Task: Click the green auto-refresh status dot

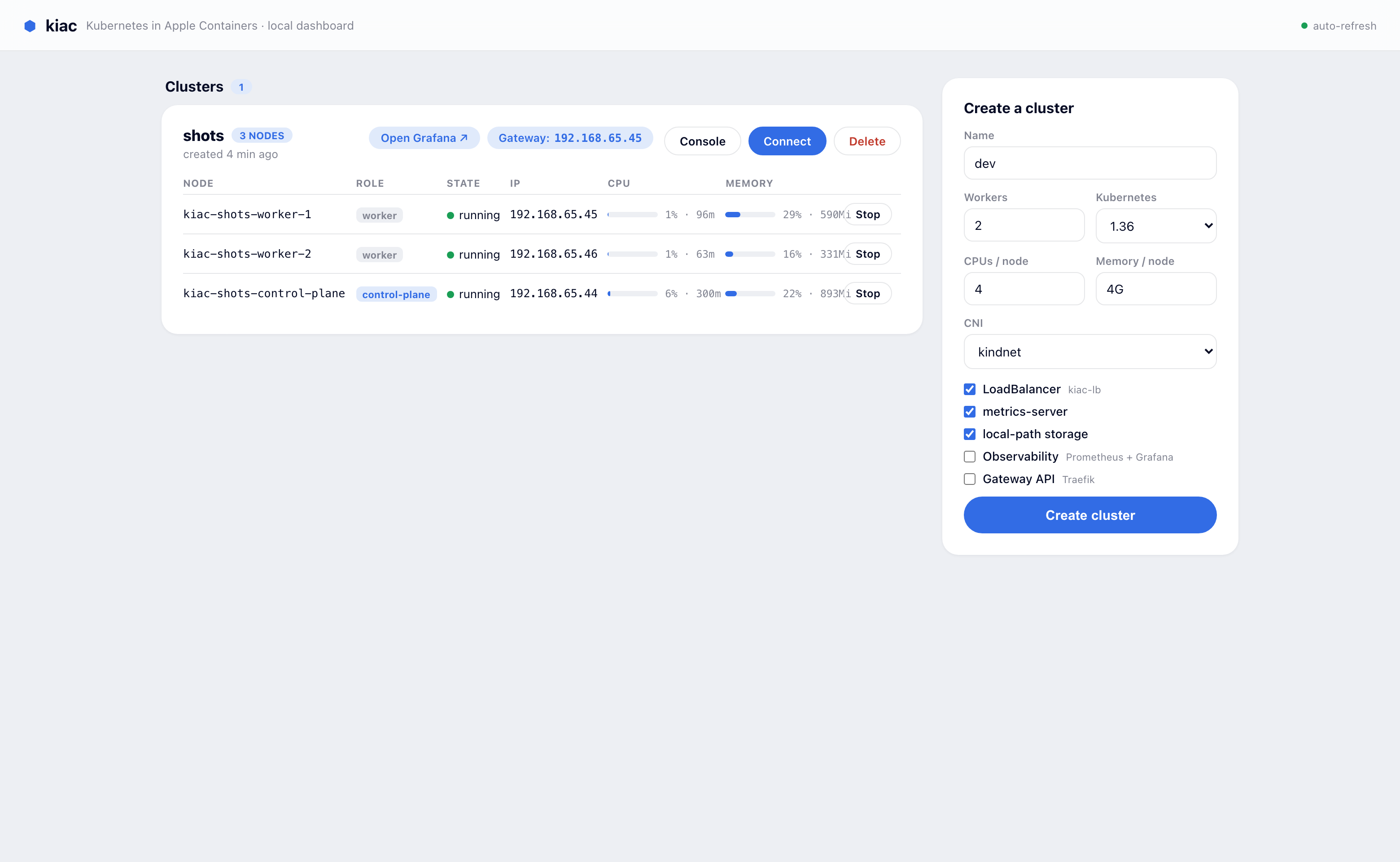Action: pyautogui.click(x=1304, y=26)
